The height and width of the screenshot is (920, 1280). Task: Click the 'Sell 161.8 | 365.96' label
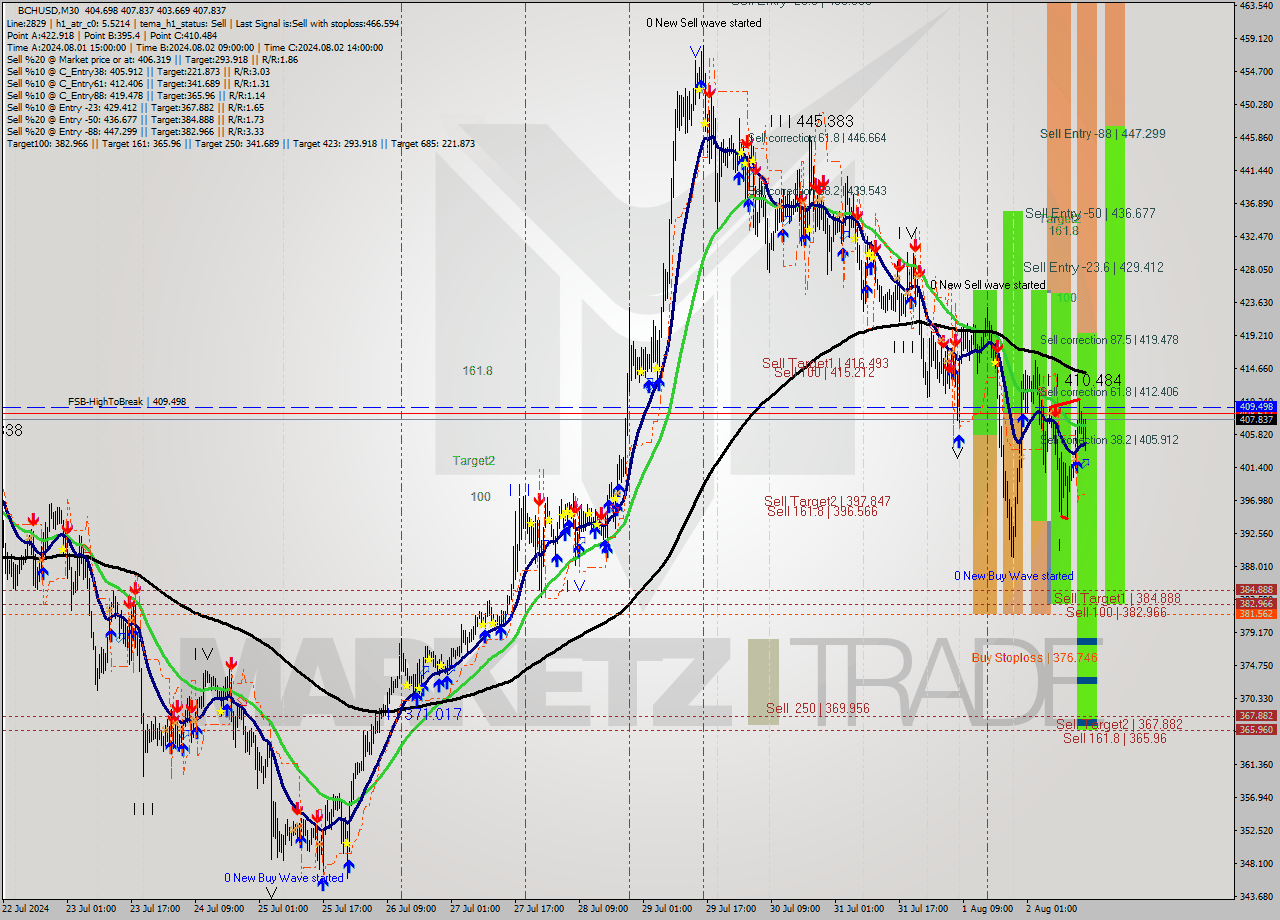pos(1114,738)
